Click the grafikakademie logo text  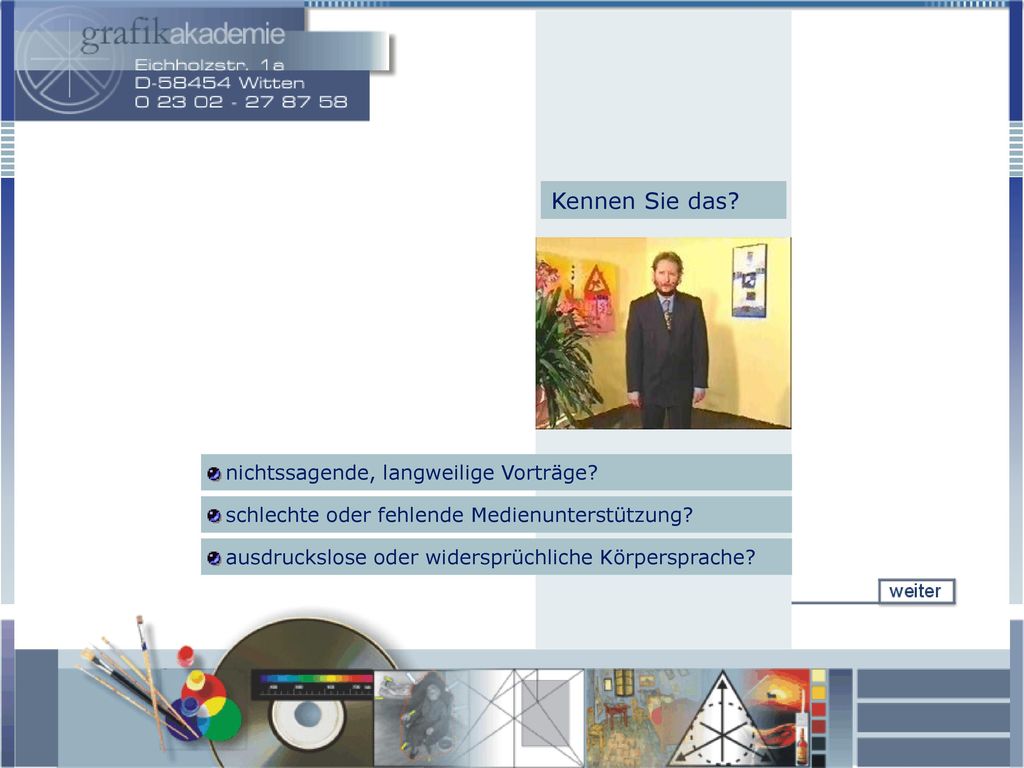[184, 35]
